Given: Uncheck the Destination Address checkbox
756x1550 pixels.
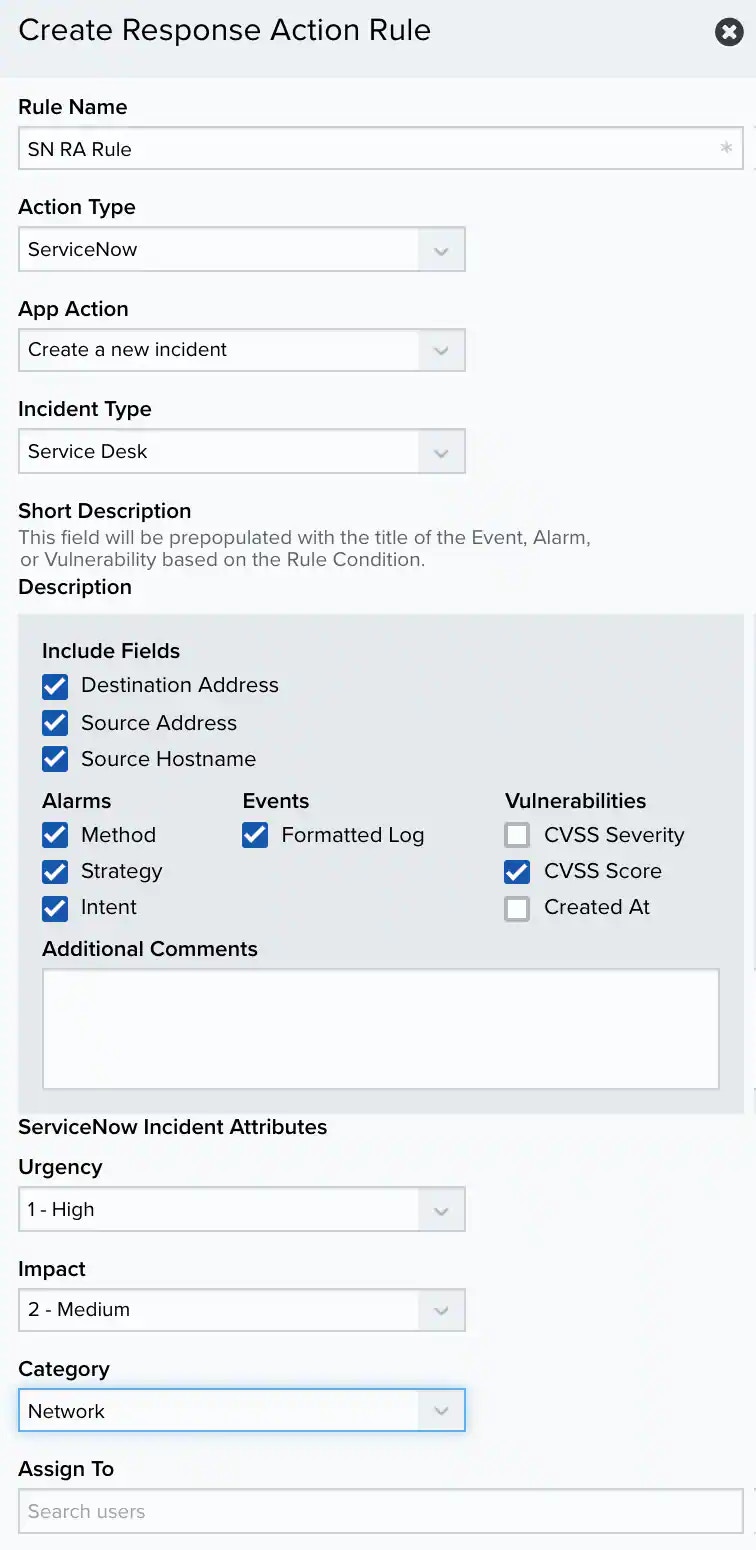Looking at the screenshot, I should pyautogui.click(x=55, y=686).
